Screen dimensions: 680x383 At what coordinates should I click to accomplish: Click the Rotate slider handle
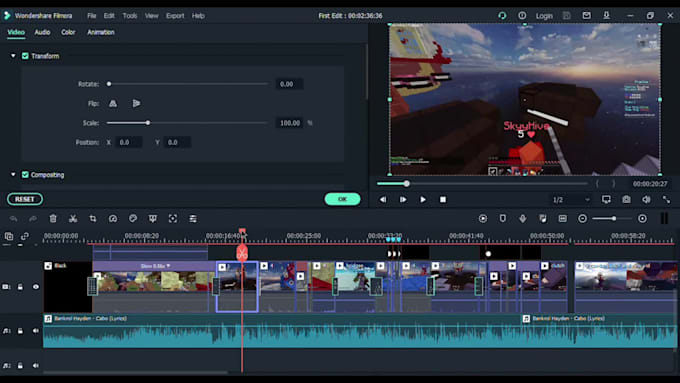coord(109,84)
